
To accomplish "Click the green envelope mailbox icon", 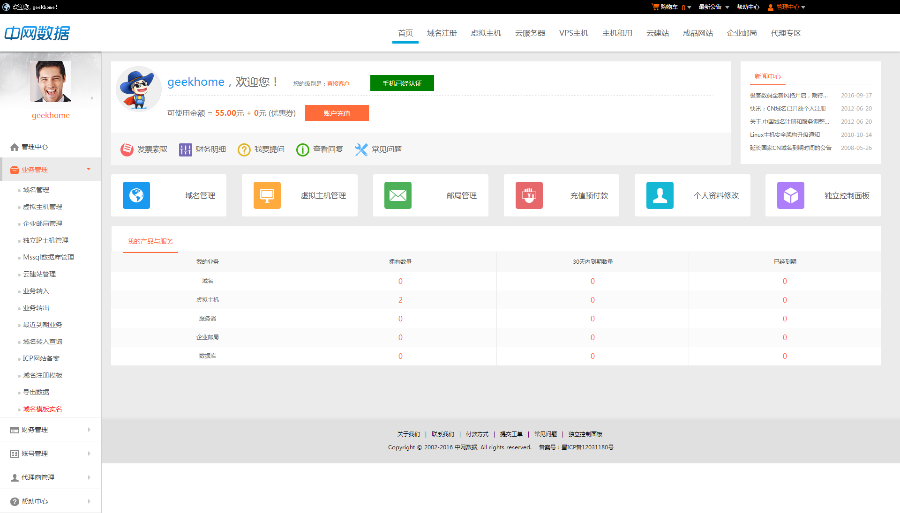I will [397, 195].
